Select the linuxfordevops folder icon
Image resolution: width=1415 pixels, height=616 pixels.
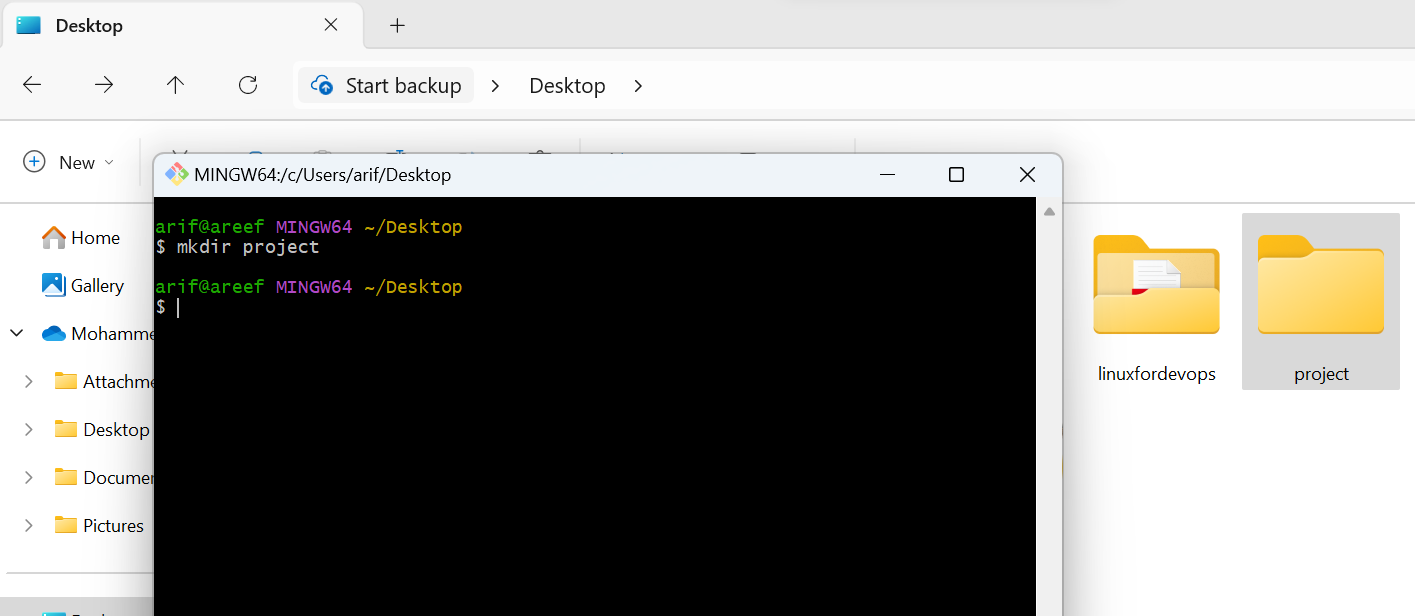click(x=1156, y=284)
